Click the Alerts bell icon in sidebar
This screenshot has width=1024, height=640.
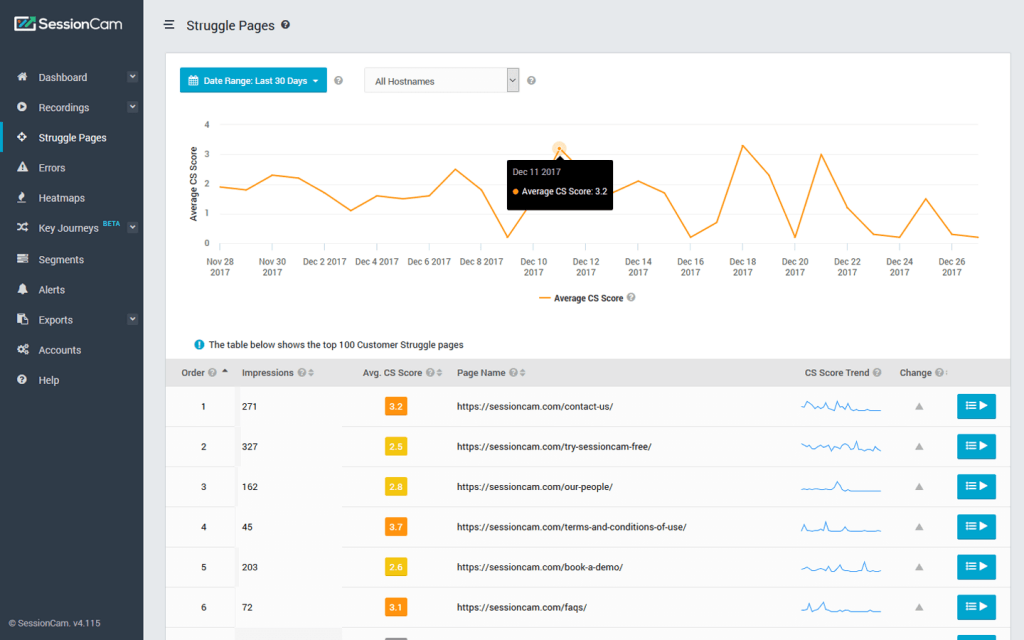pos(22,289)
